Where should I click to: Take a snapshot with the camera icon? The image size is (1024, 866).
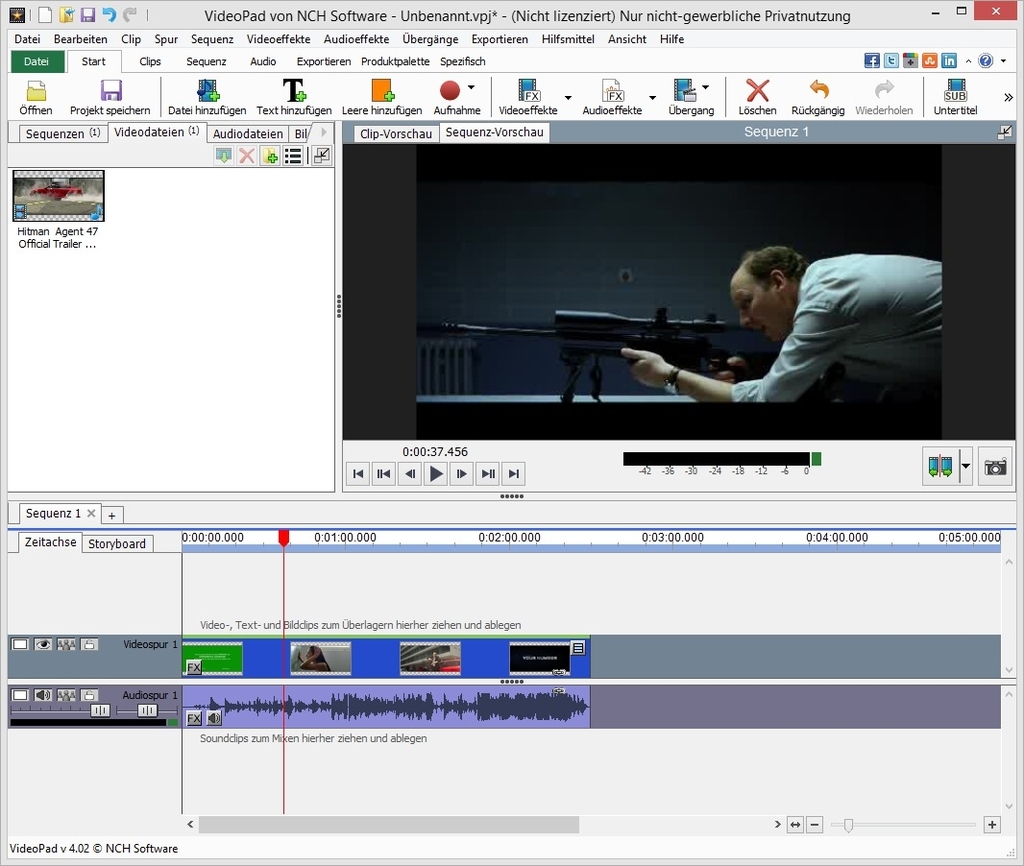995,467
